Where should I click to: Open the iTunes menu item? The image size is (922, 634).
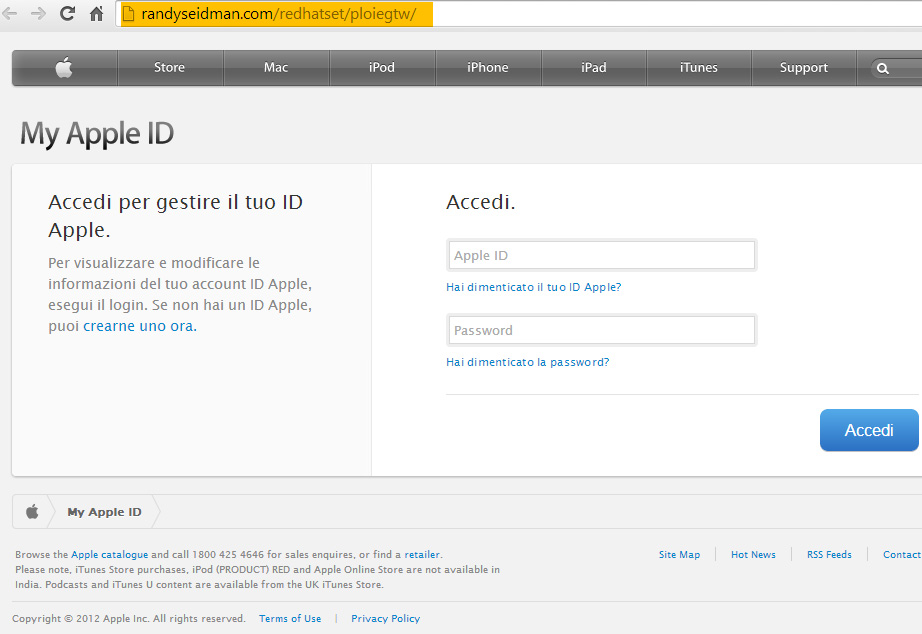(699, 68)
